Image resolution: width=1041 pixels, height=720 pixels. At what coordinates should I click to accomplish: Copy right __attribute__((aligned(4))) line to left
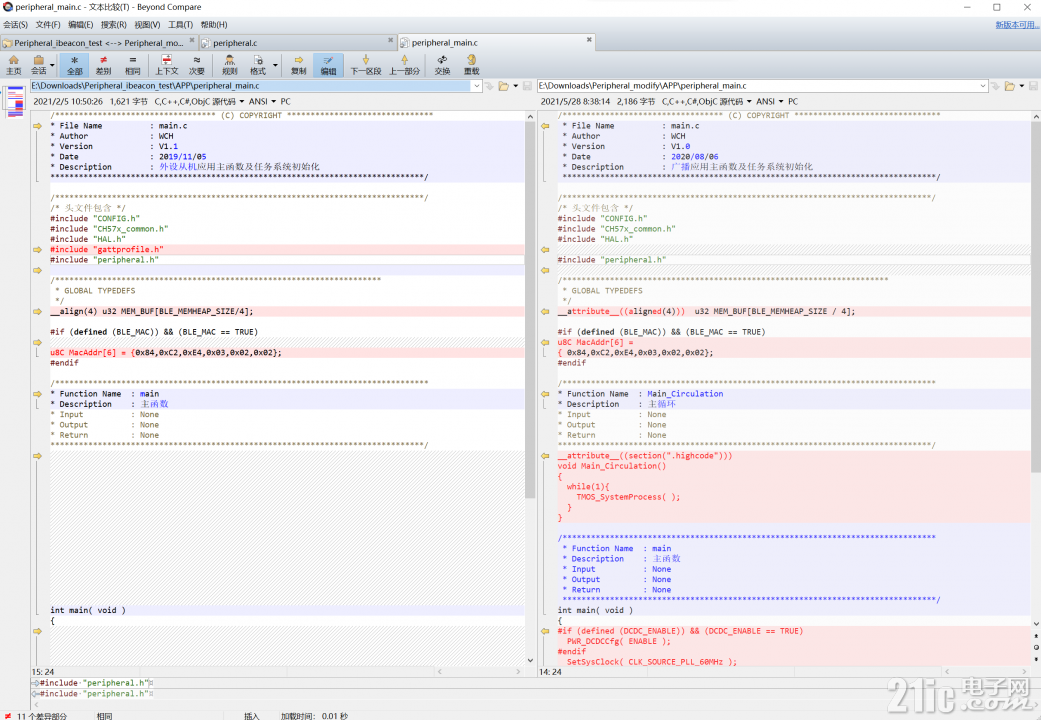tap(545, 312)
